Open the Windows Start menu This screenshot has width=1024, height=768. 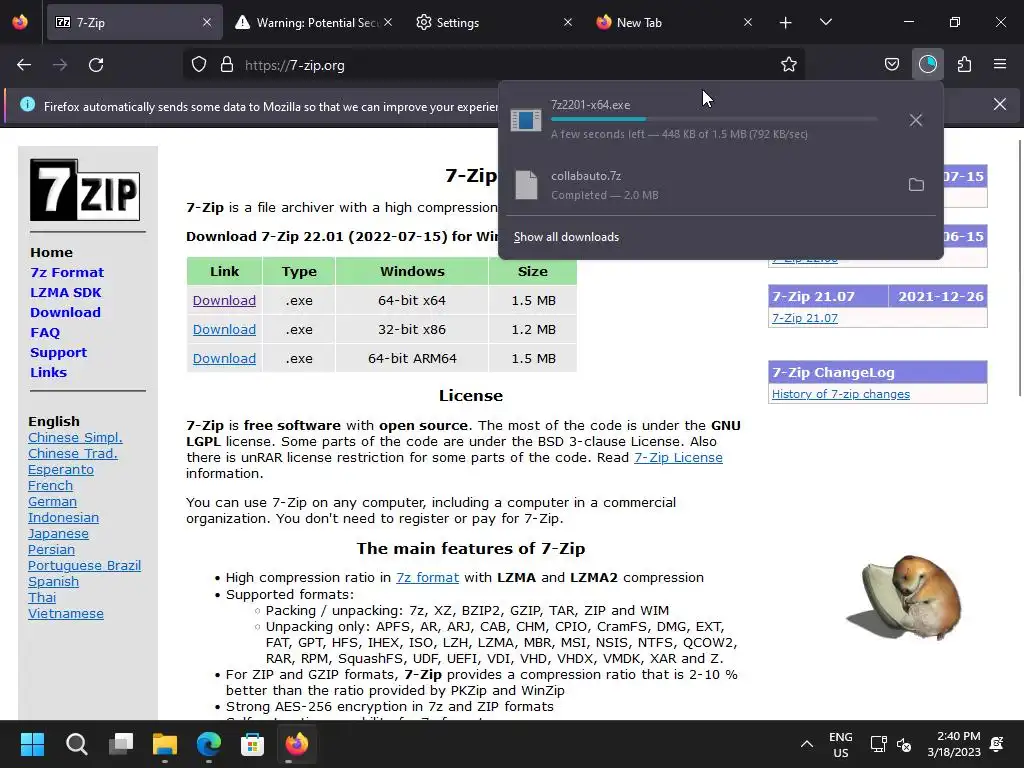point(32,744)
